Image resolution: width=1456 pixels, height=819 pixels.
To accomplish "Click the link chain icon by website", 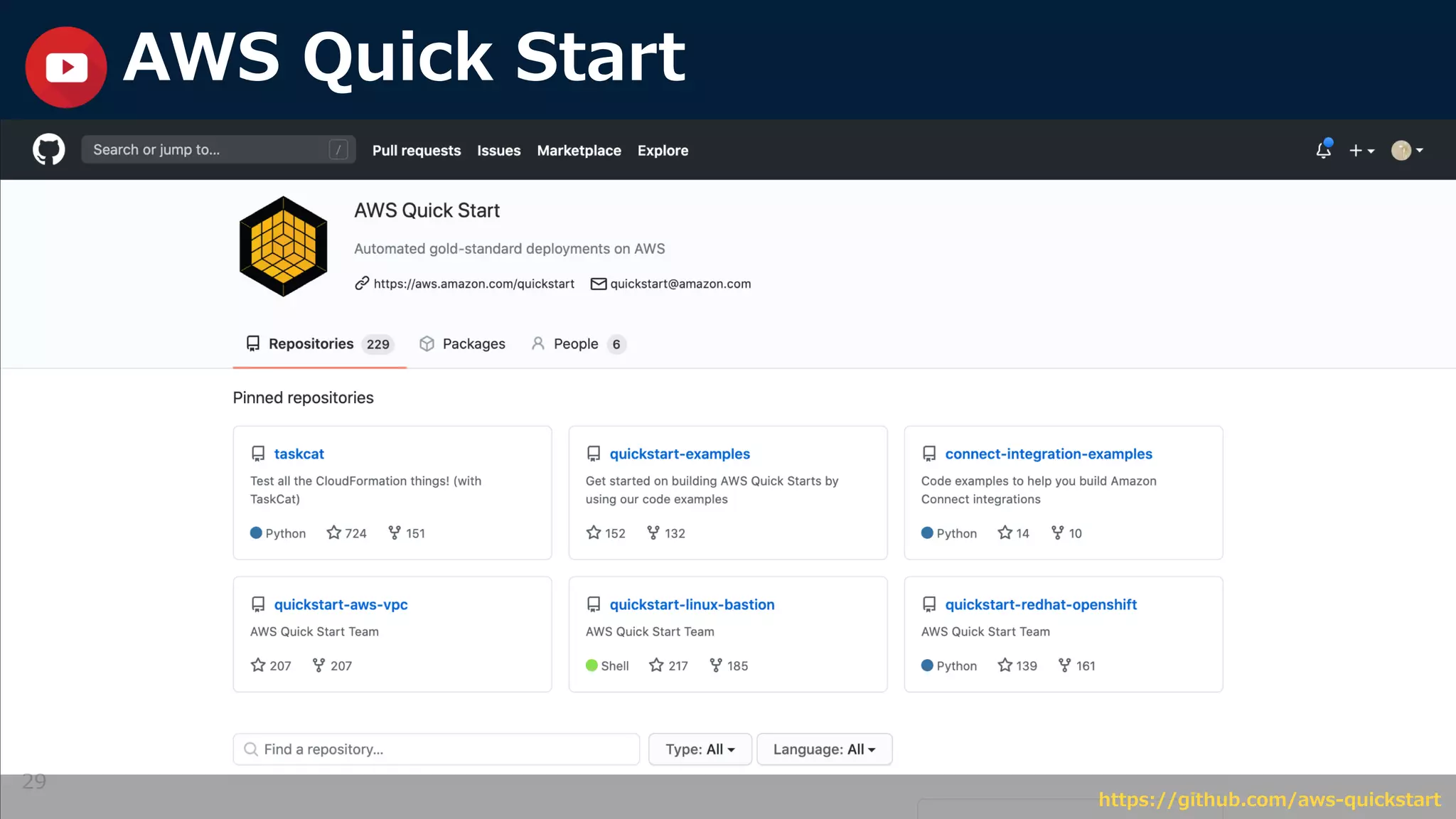I will click(x=362, y=283).
